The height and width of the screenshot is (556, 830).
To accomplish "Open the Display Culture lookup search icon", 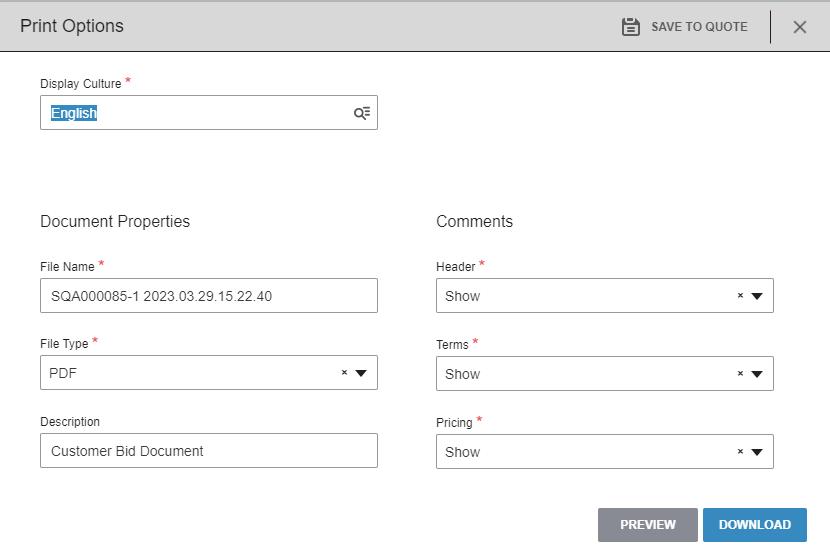I will (x=362, y=113).
